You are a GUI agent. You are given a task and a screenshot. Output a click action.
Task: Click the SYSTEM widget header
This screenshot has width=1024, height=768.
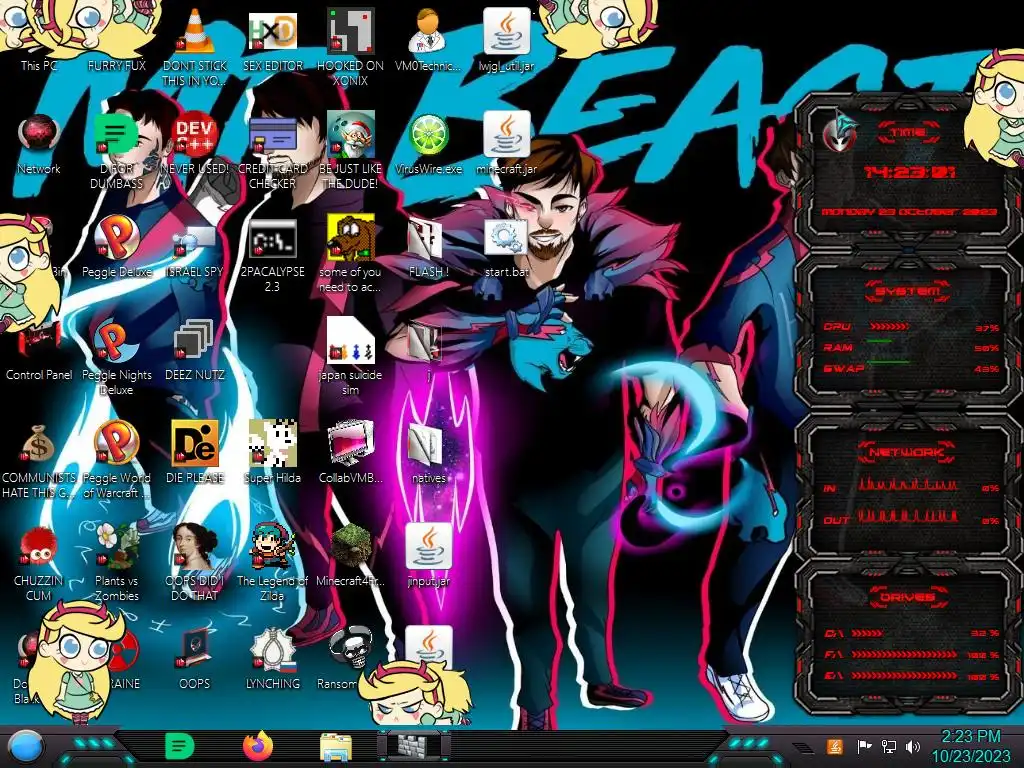click(x=908, y=291)
